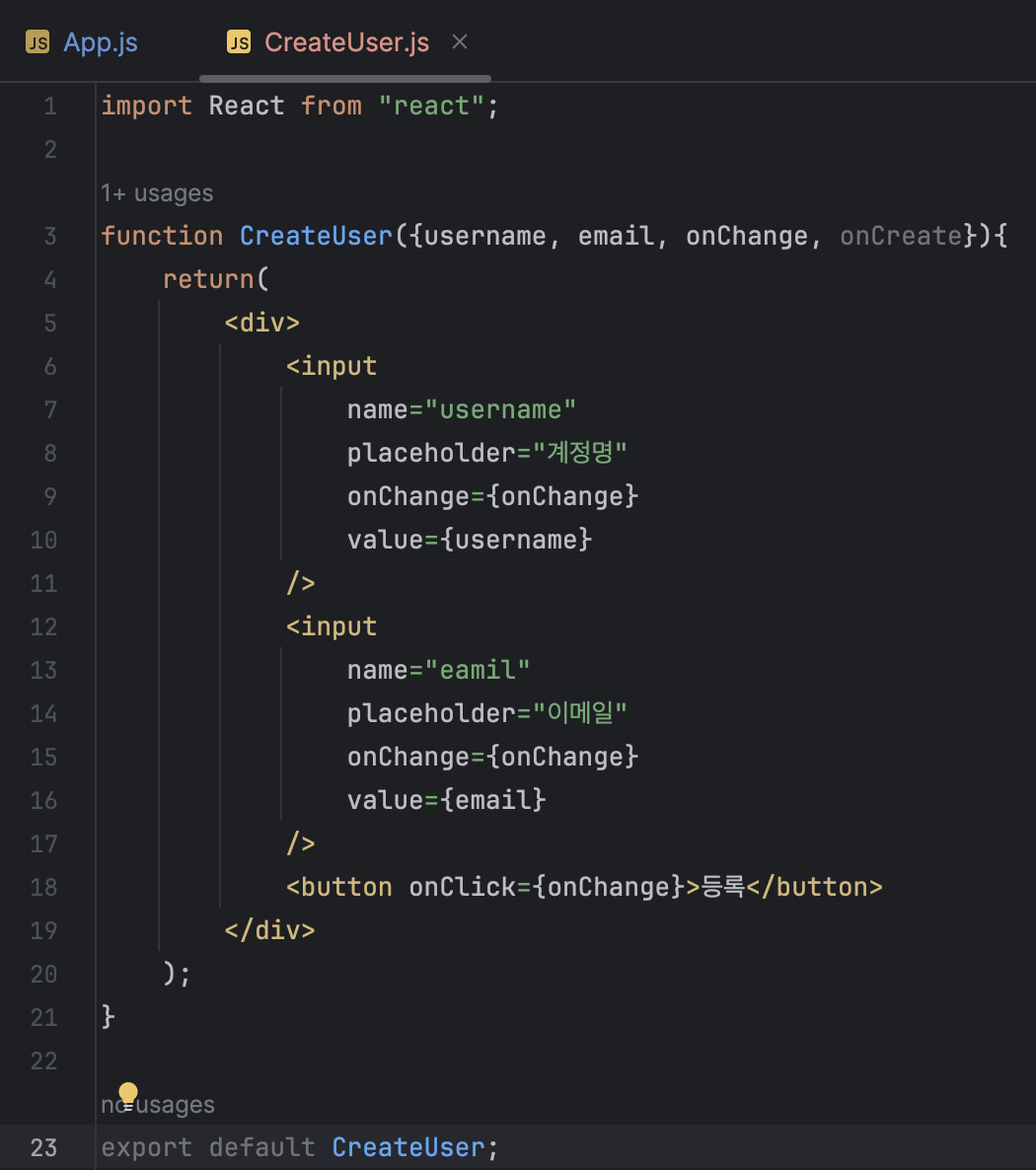Screen dimensions: 1036x1170
Task: Click the second <input tag on line 12
Action: [x=332, y=626]
